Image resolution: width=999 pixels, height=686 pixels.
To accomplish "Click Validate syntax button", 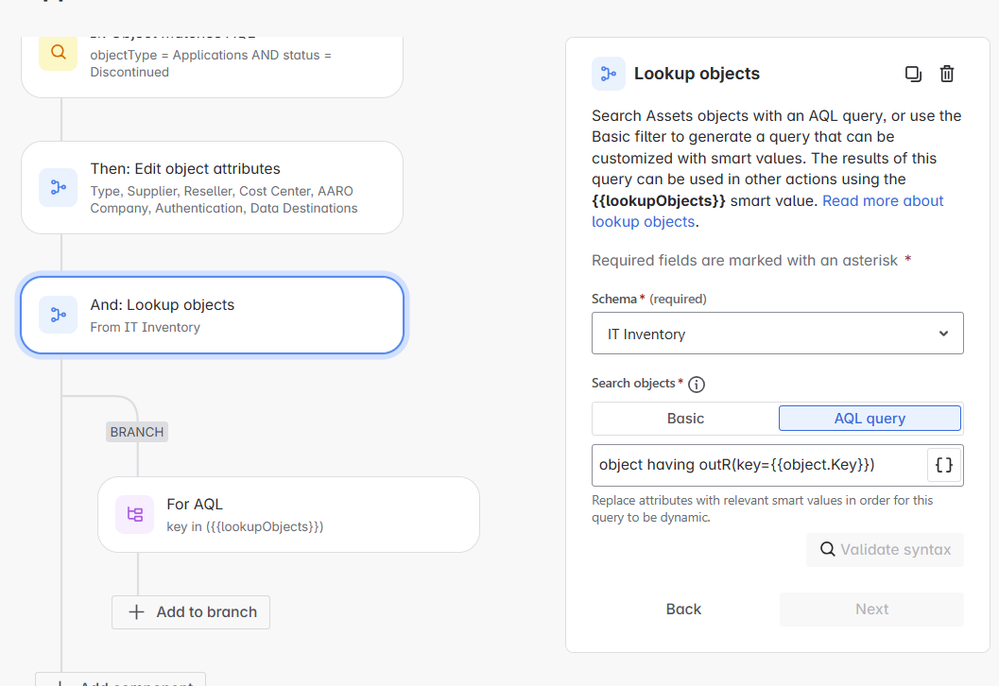I will pyautogui.click(x=885, y=550).
